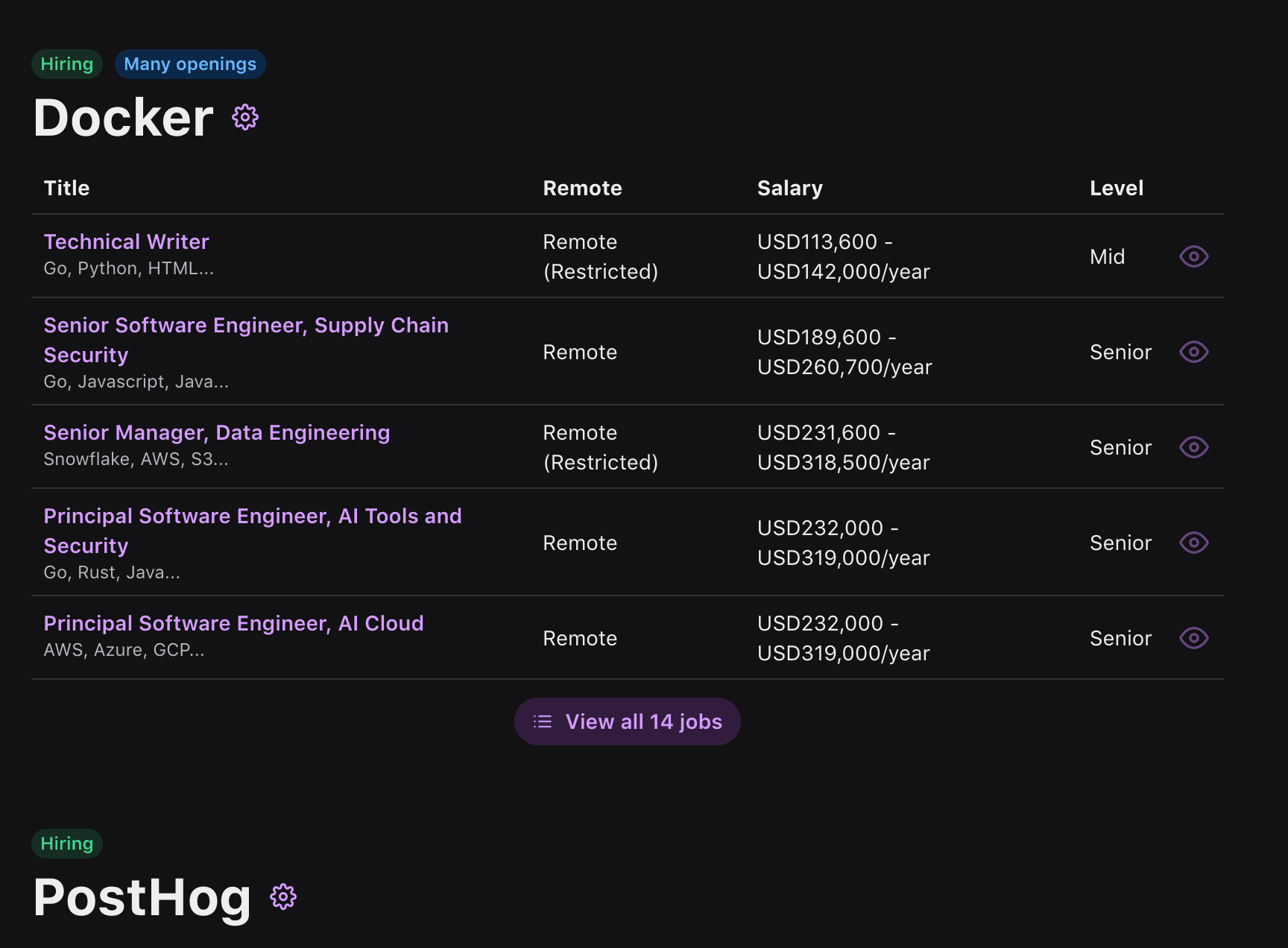Sort jobs by the Level column
Screen dimensions: 1288x948
tap(1117, 188)
